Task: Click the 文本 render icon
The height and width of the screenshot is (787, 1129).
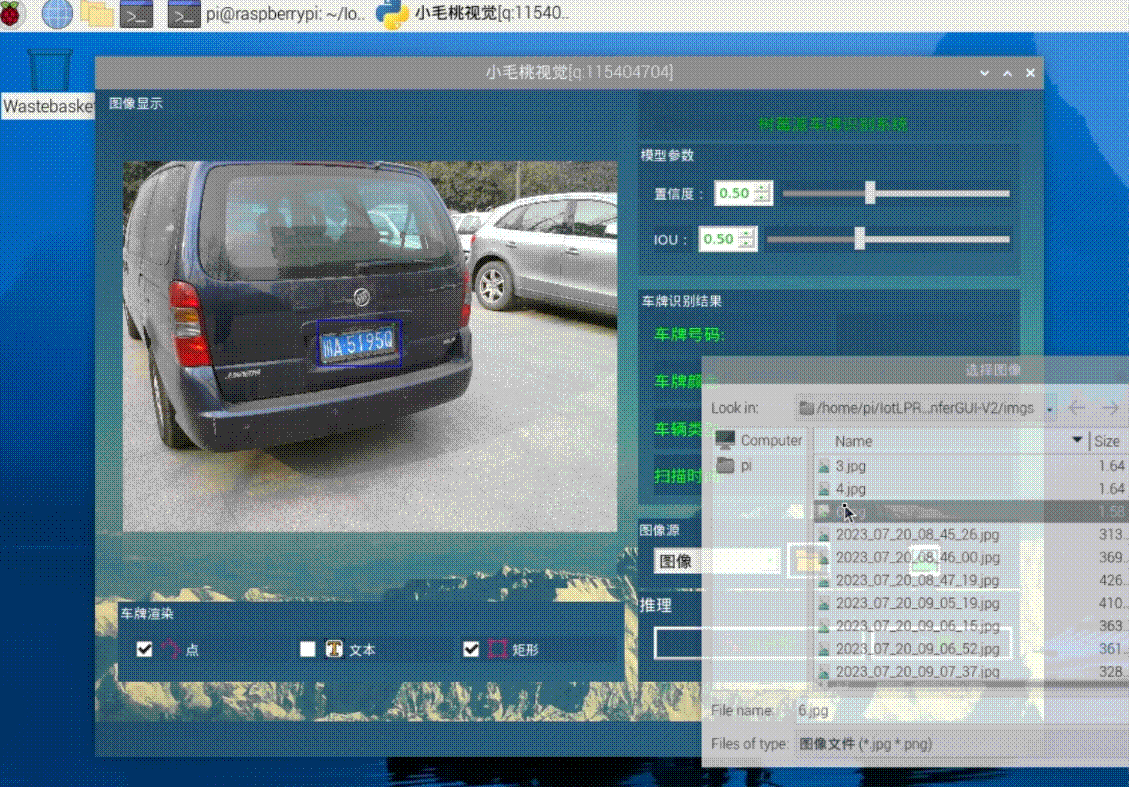Action: [x=333, y=649]
